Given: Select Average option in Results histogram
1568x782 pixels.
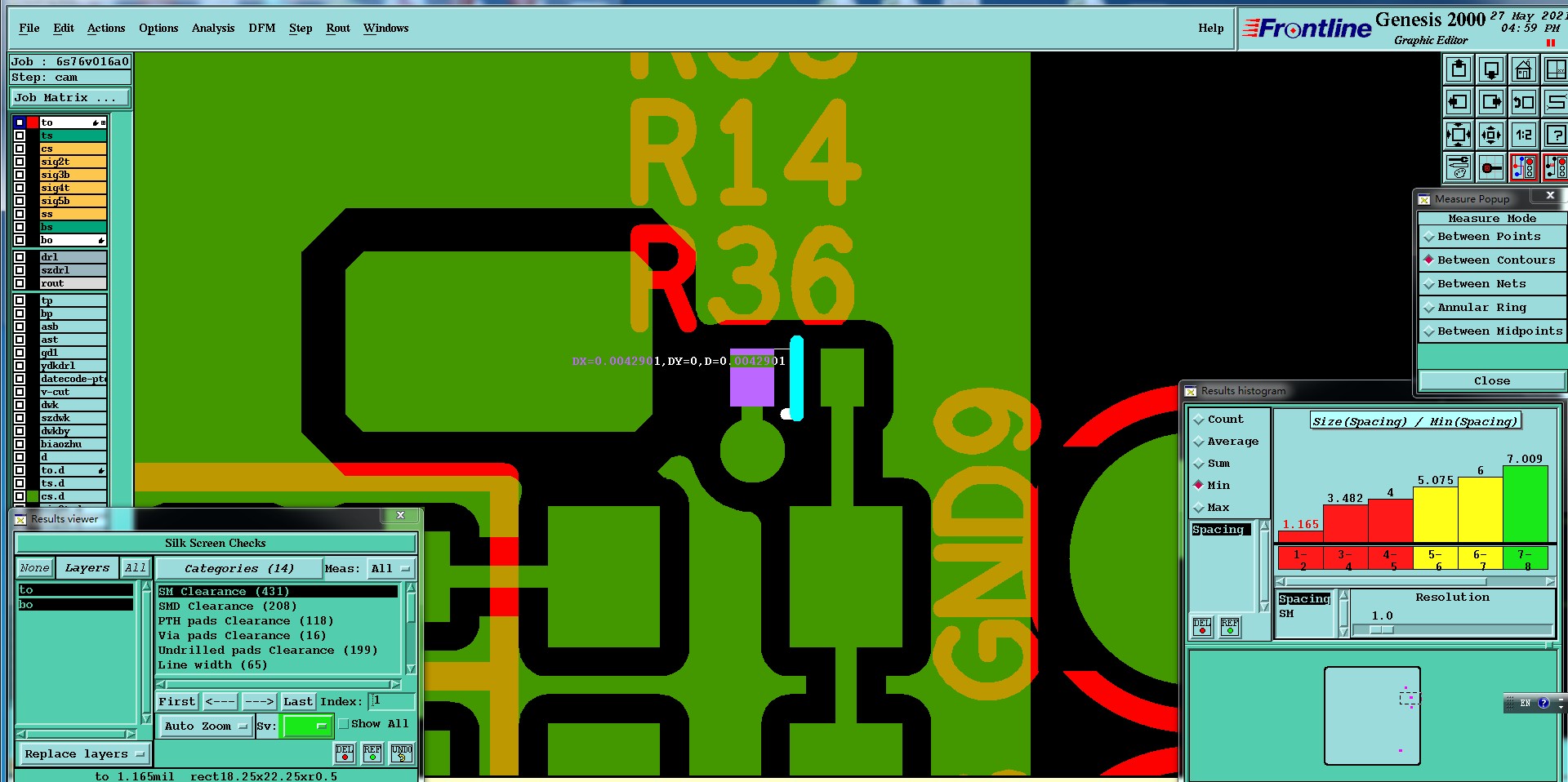Looking at the screenshot, I should tap(1226, 442).
